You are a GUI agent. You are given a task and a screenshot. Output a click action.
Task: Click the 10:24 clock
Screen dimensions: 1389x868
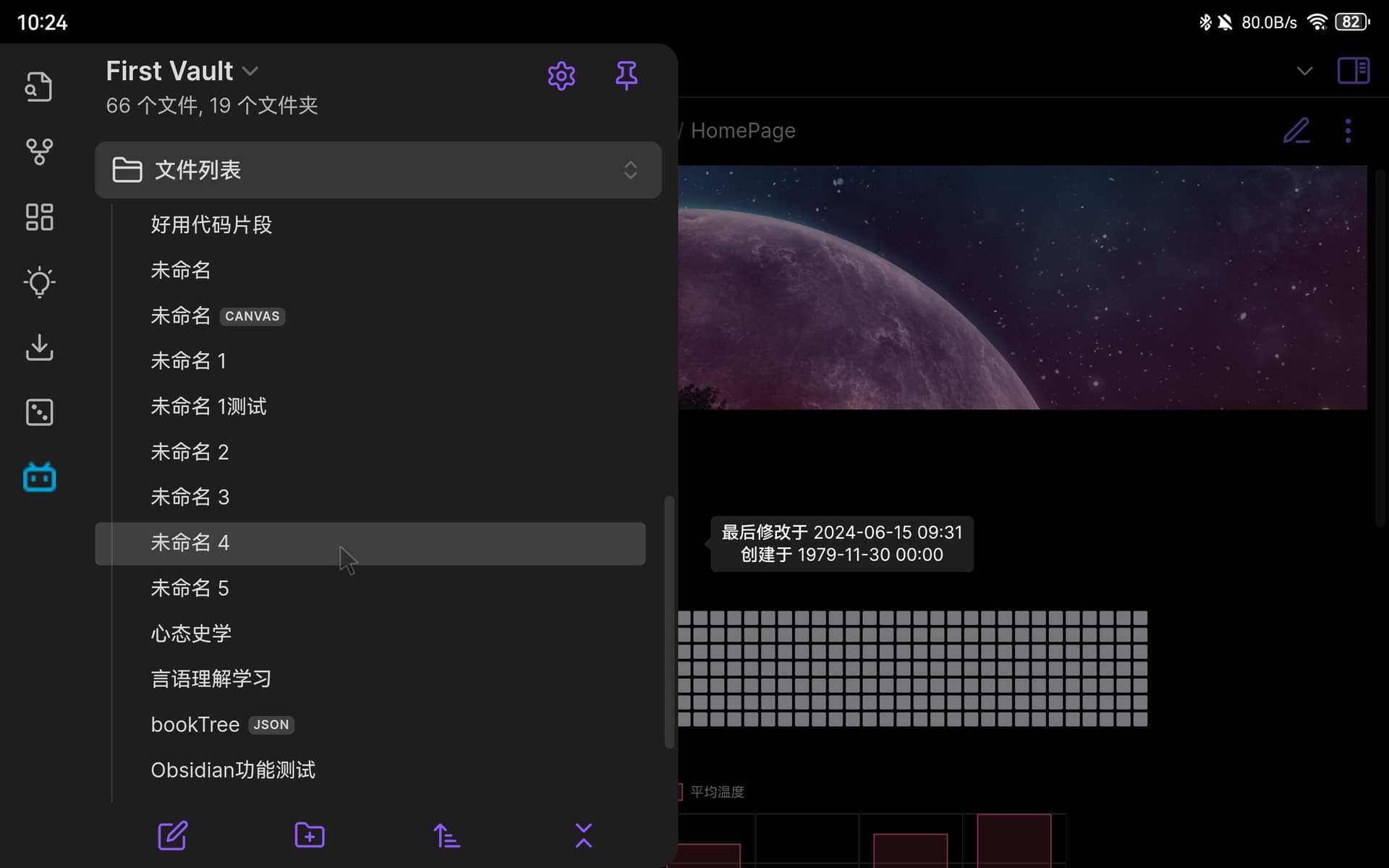(42, 22)
